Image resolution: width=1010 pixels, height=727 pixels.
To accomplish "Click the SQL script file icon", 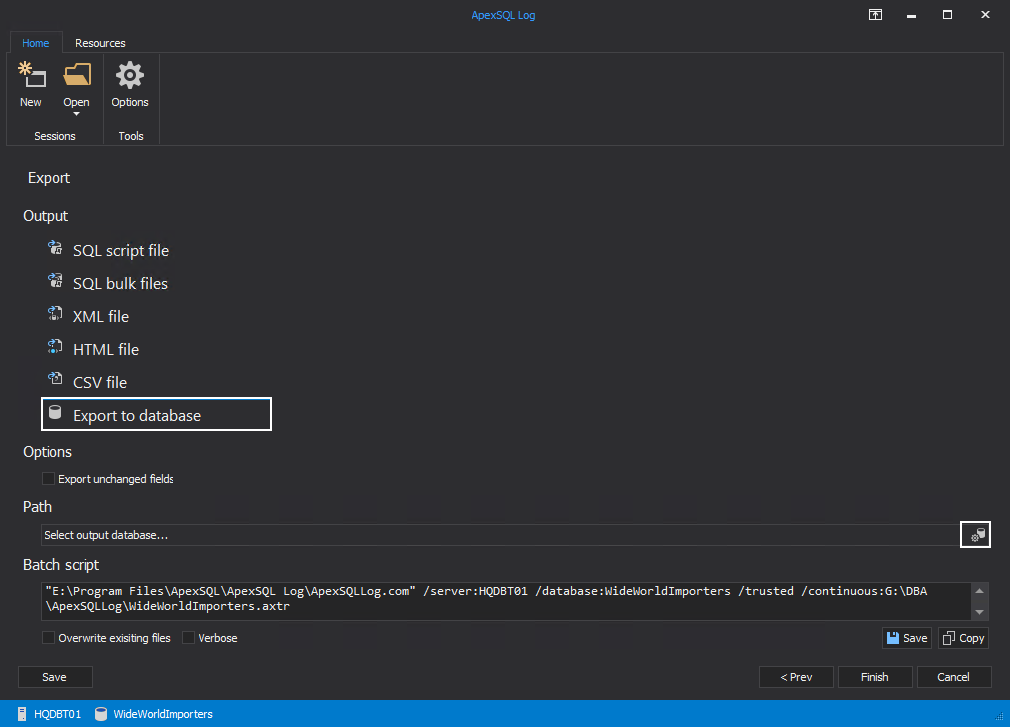I will (x=55, y=249).
